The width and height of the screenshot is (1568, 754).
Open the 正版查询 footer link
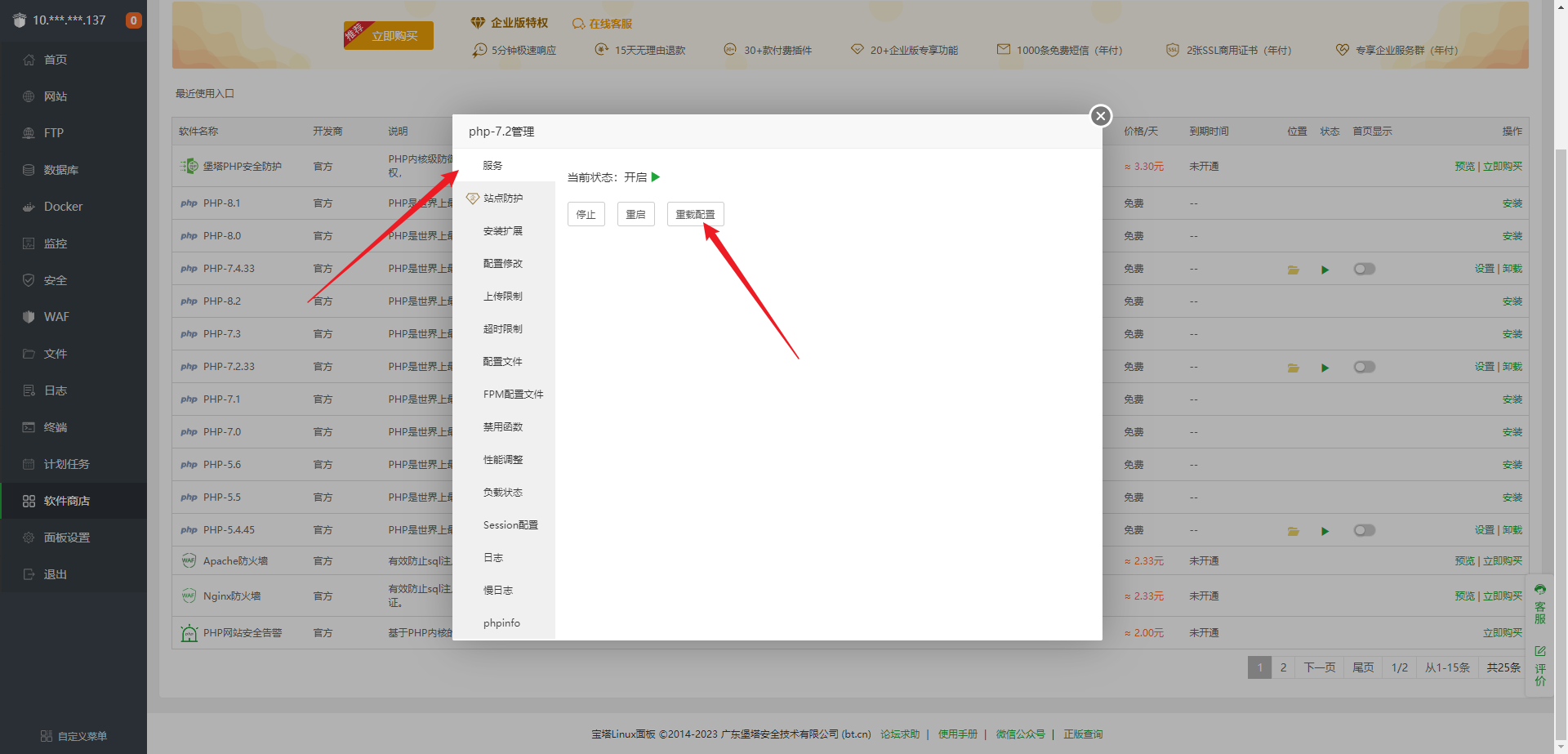click(1083, 734)
